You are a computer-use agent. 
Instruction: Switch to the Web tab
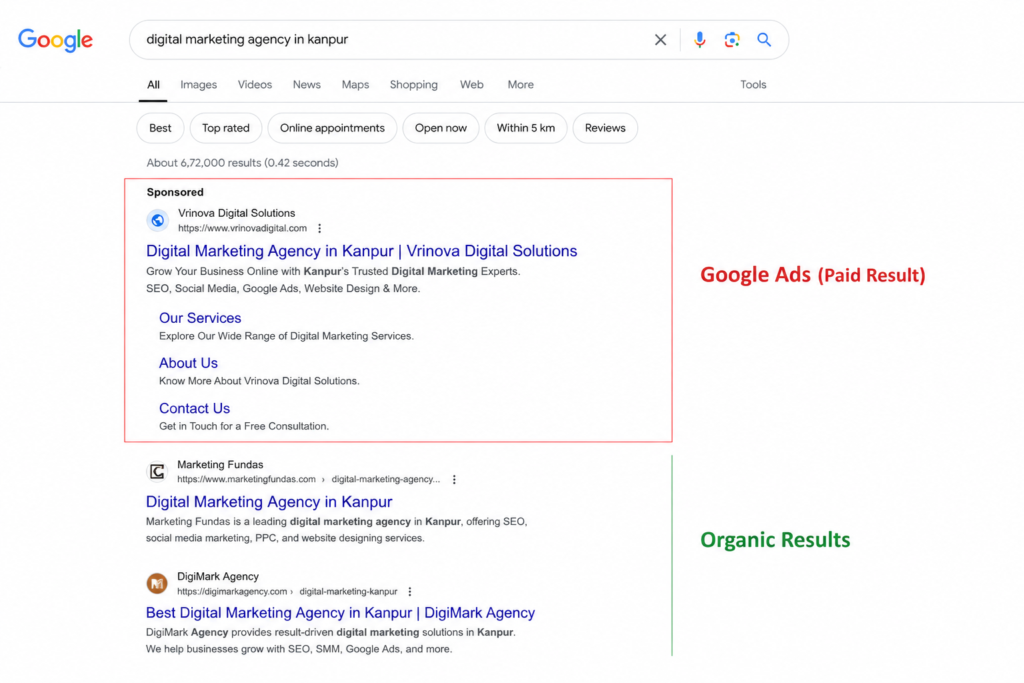(472, 85)
